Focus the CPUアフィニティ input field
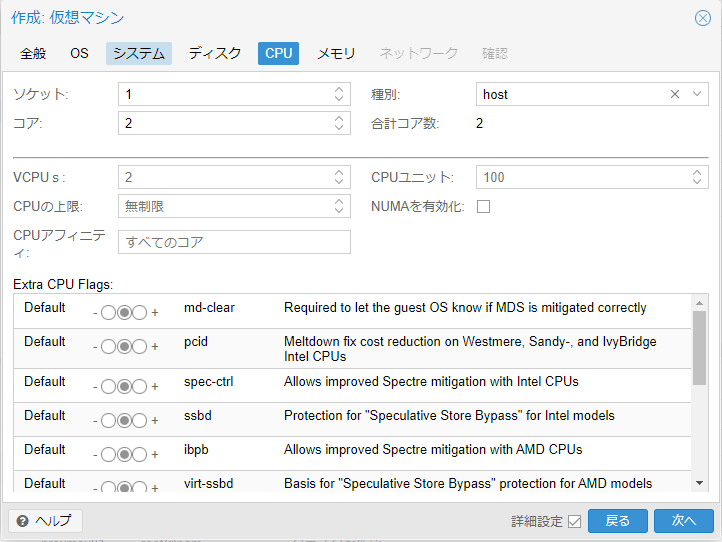The height and width of the screenshot is (542, 722). click(x=234, y=242)
